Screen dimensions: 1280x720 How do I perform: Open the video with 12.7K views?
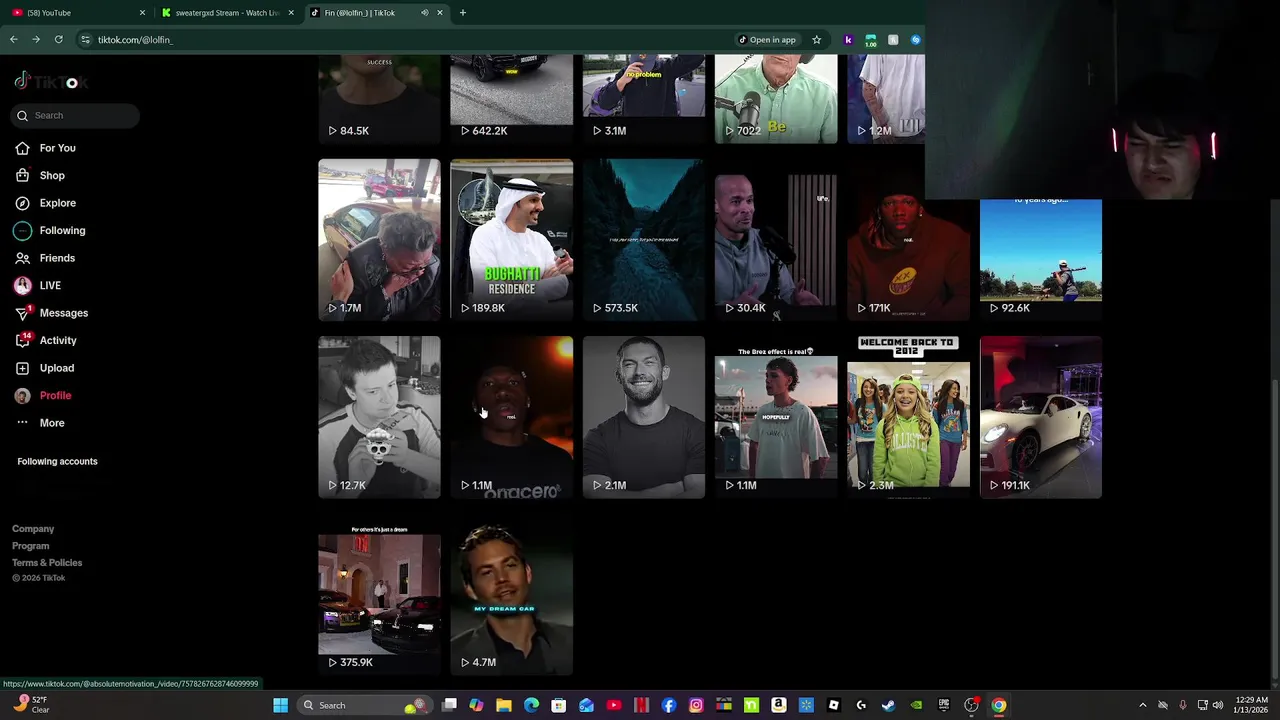pos(379,417)
